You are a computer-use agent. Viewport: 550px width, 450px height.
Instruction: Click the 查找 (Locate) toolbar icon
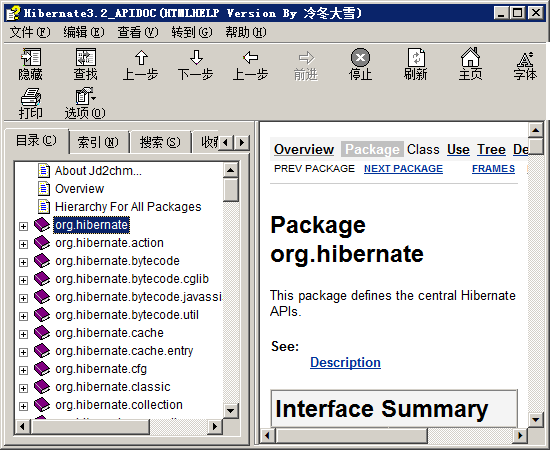tap(86, 57)
